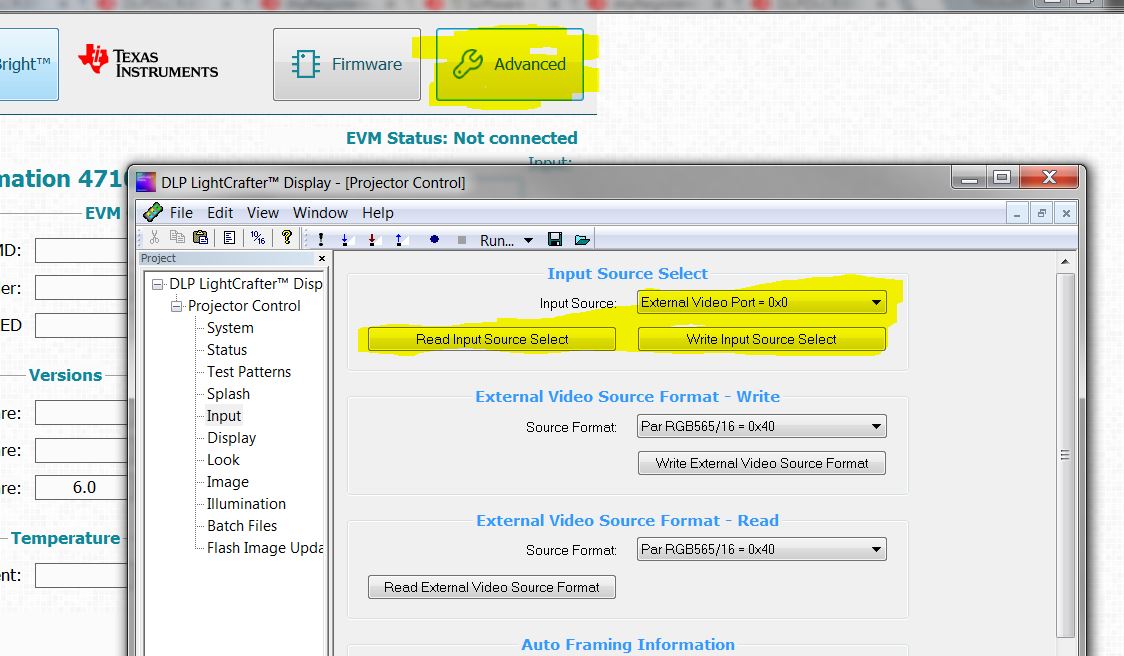Select Input in the project tree
1124x656 pixels.
(224, 416)
